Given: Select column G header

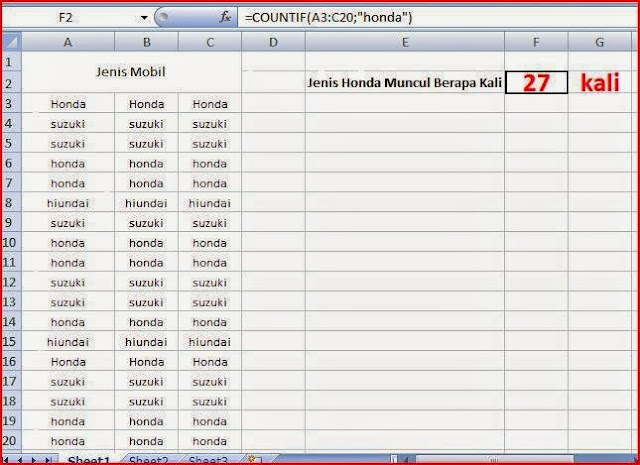Looking at the screenshot, I should [x=600, y=42].
